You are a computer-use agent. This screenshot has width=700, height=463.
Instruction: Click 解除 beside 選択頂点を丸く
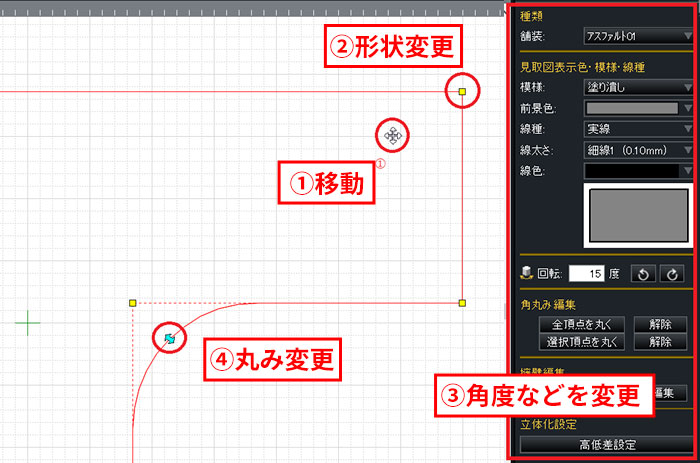click(x=660, y=342)
